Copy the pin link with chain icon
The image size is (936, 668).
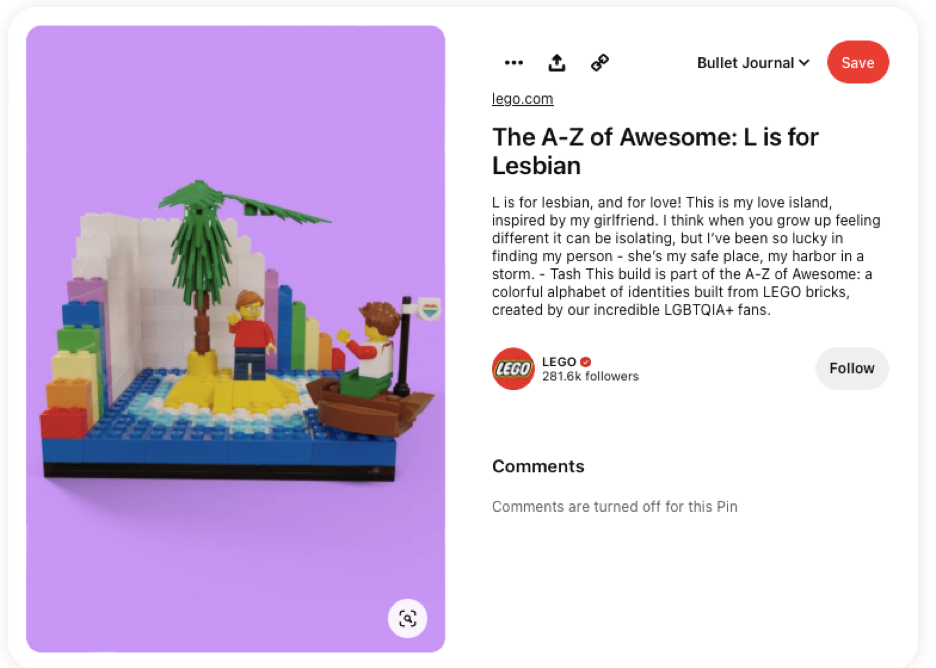pyautogui.click(x=600, y=63)
